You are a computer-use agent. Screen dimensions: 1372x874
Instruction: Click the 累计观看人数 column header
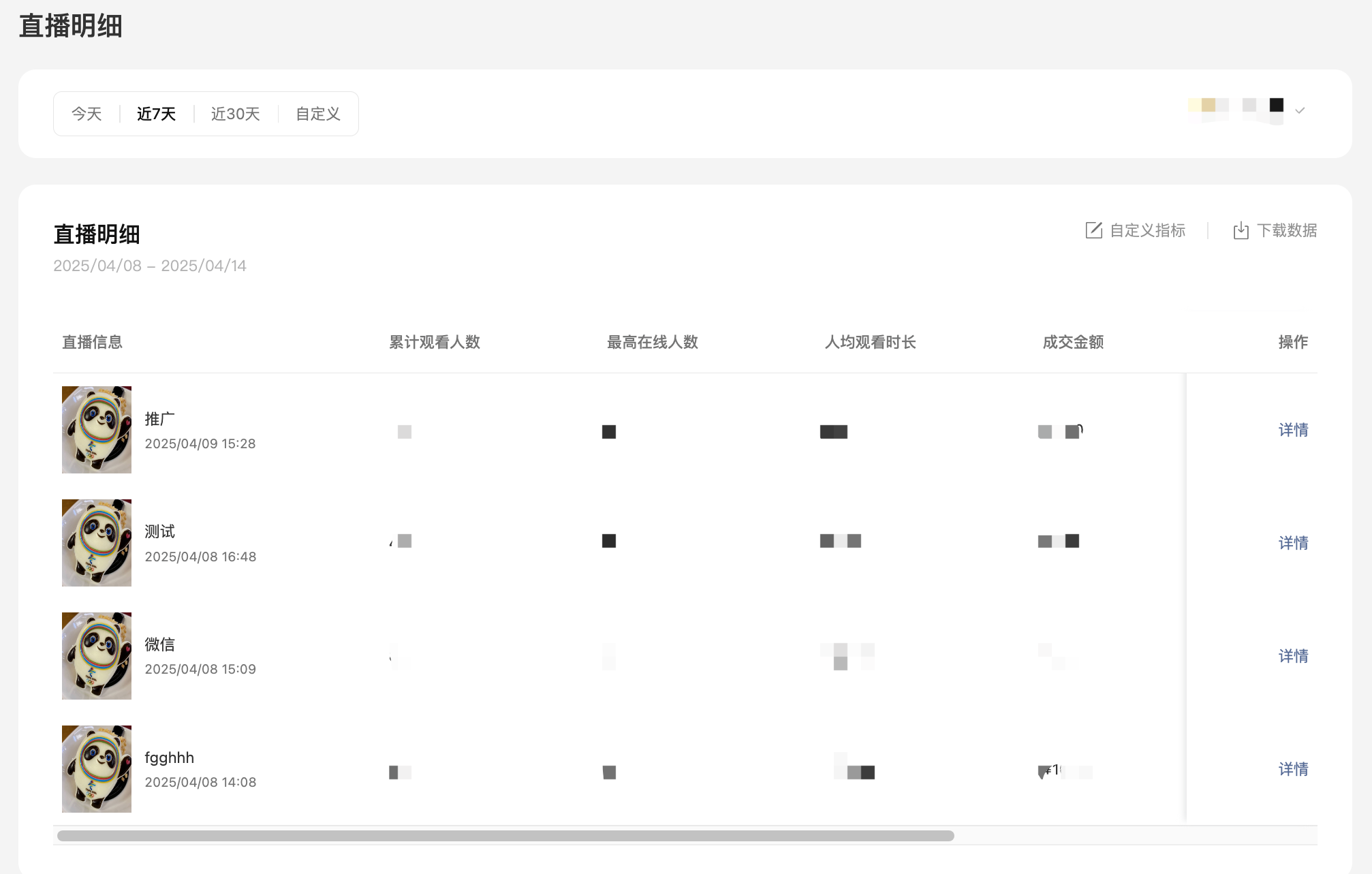pyautogui.click(x=435, y=342)
